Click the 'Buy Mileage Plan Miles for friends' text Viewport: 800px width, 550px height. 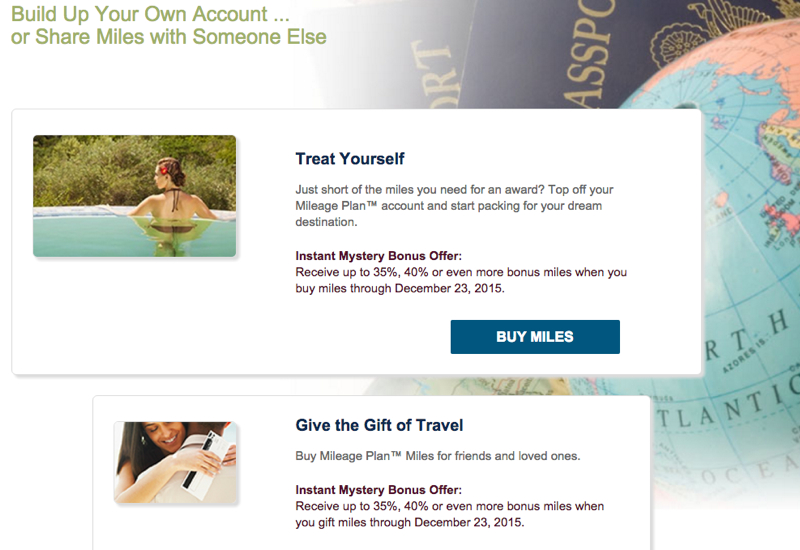pos(438,456)
